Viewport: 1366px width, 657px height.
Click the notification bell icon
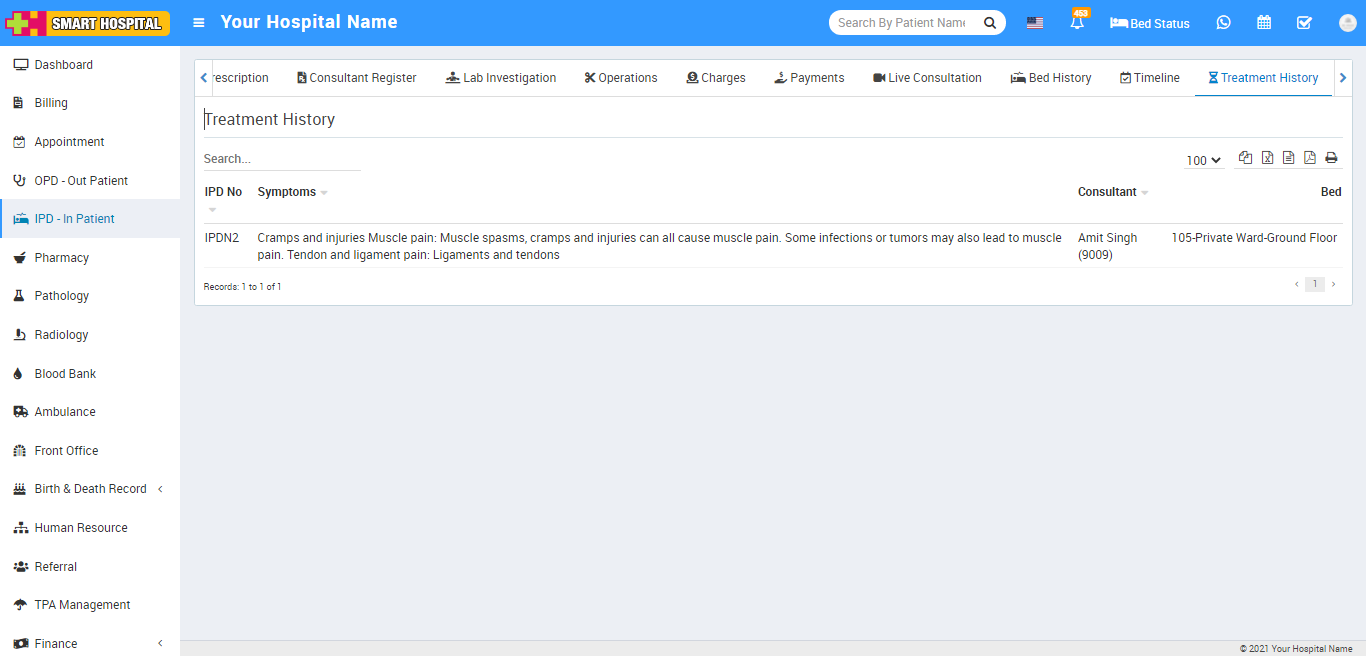click(x=1077, y=23)
